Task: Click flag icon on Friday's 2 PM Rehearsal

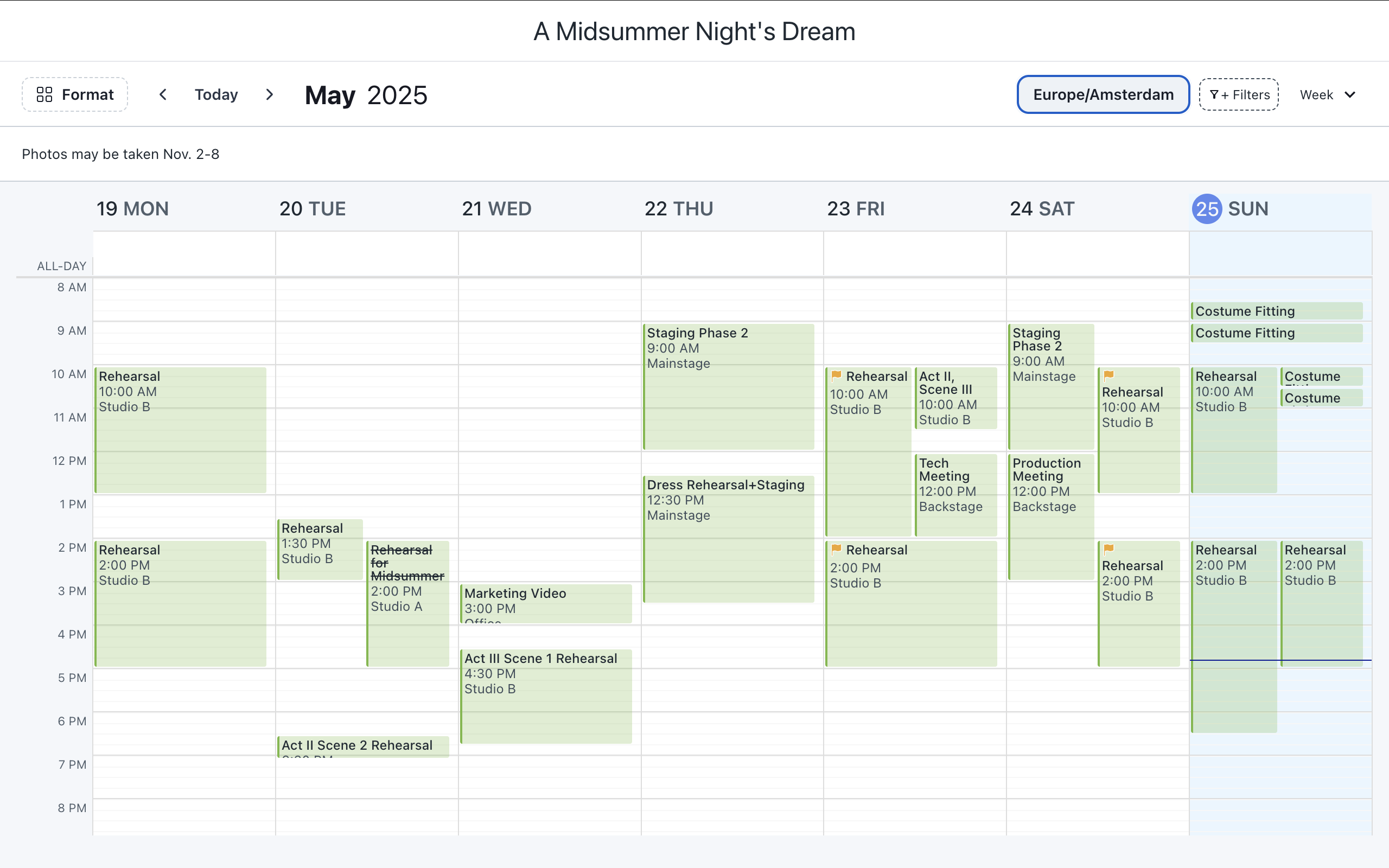Action: [837, 550]
